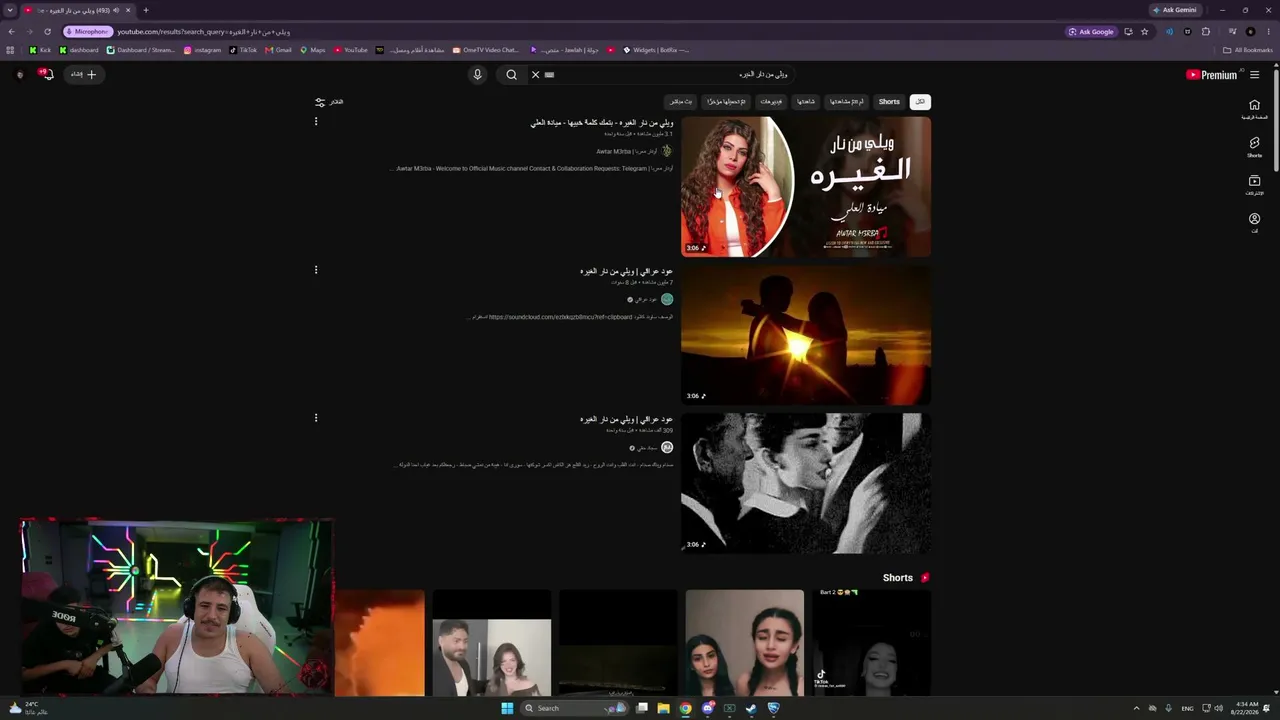This screenshot has width=1280, height=720.
Task: Mute the tab via speaker icon
Action: [116, 10]
